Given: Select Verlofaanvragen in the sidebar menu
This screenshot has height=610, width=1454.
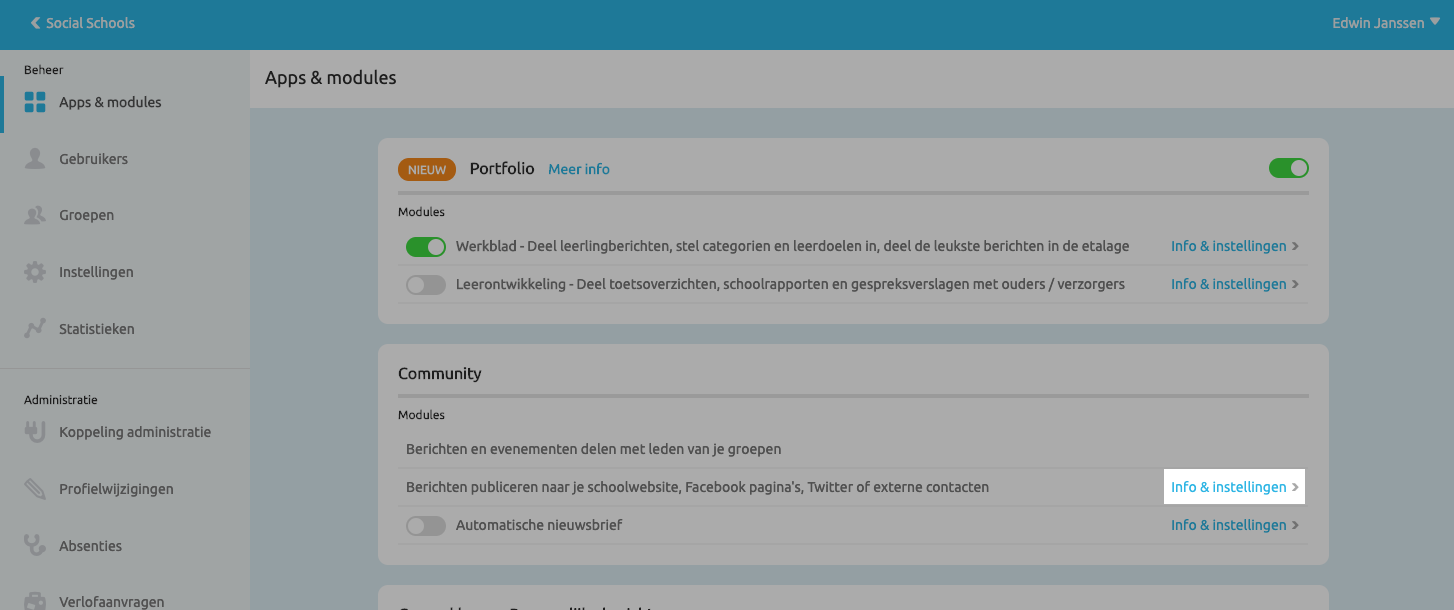Looking at the screenshot, I should (113, 600).
